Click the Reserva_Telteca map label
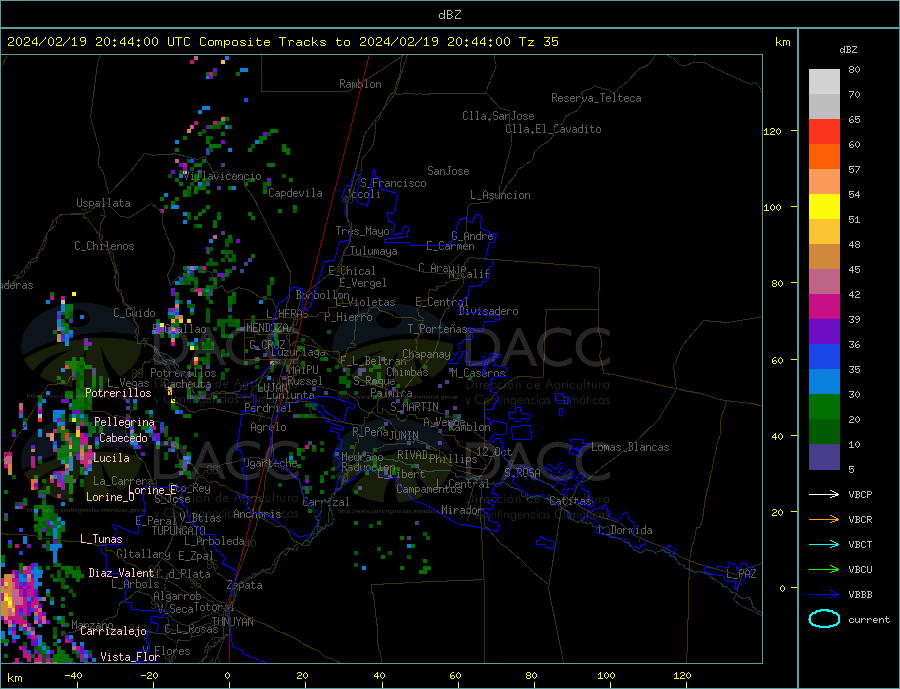 coord(596,98)
